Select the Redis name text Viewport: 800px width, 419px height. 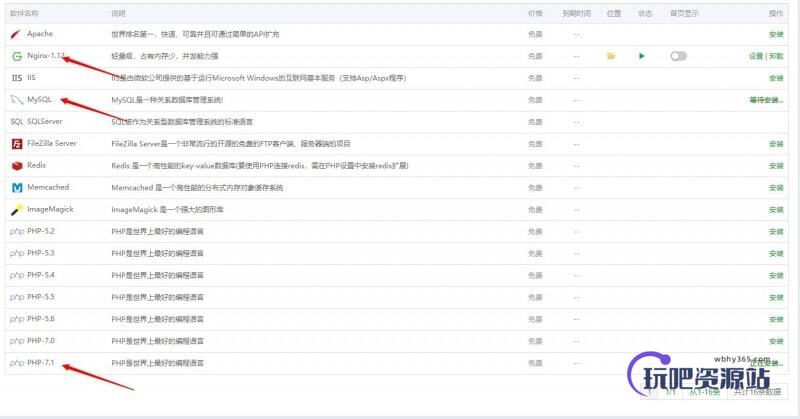[36, 165]
